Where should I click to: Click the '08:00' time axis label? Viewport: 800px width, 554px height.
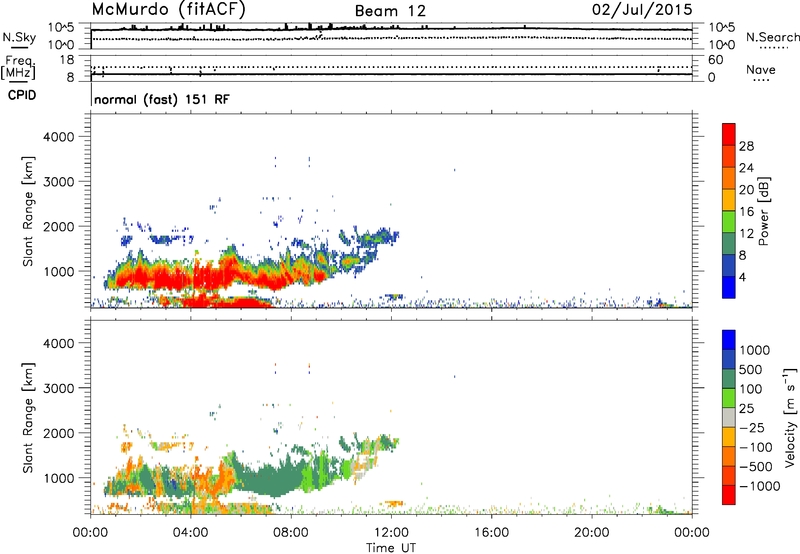point(291,532)
